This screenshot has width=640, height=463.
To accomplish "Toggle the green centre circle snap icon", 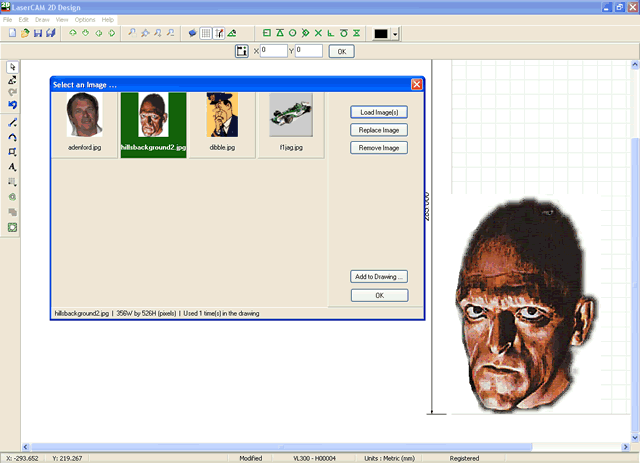I will 292,33.
